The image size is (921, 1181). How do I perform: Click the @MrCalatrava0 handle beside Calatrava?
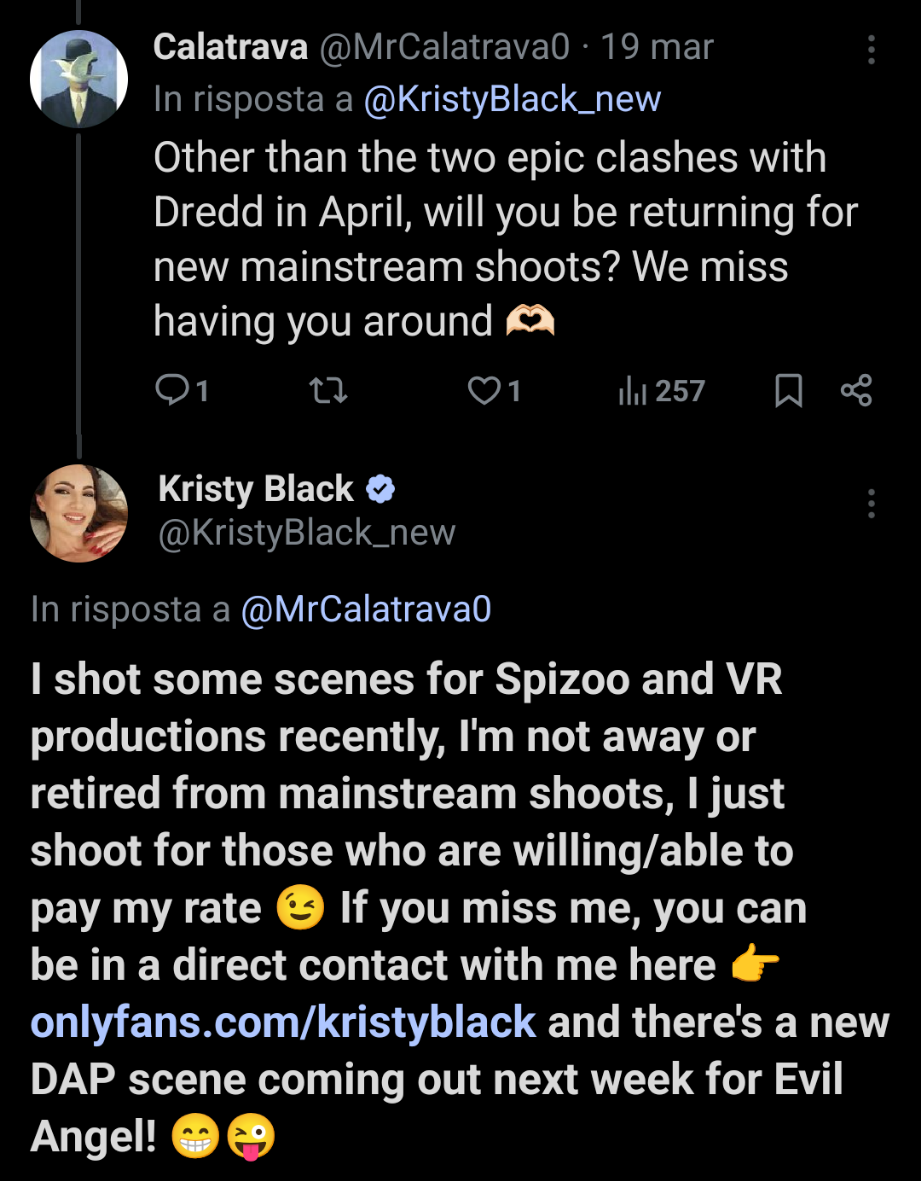[x=444, y=46]
